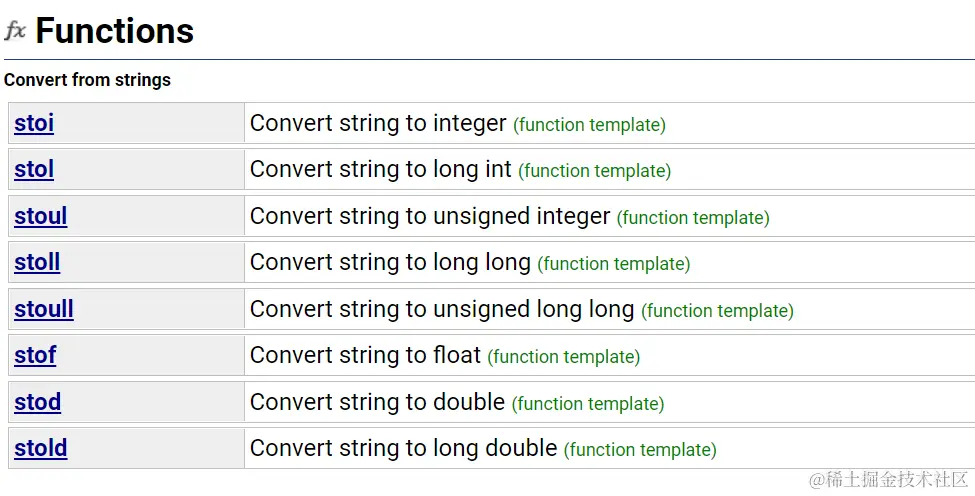
Task: Open the stoll function page
Action: [x=37, y=263]
